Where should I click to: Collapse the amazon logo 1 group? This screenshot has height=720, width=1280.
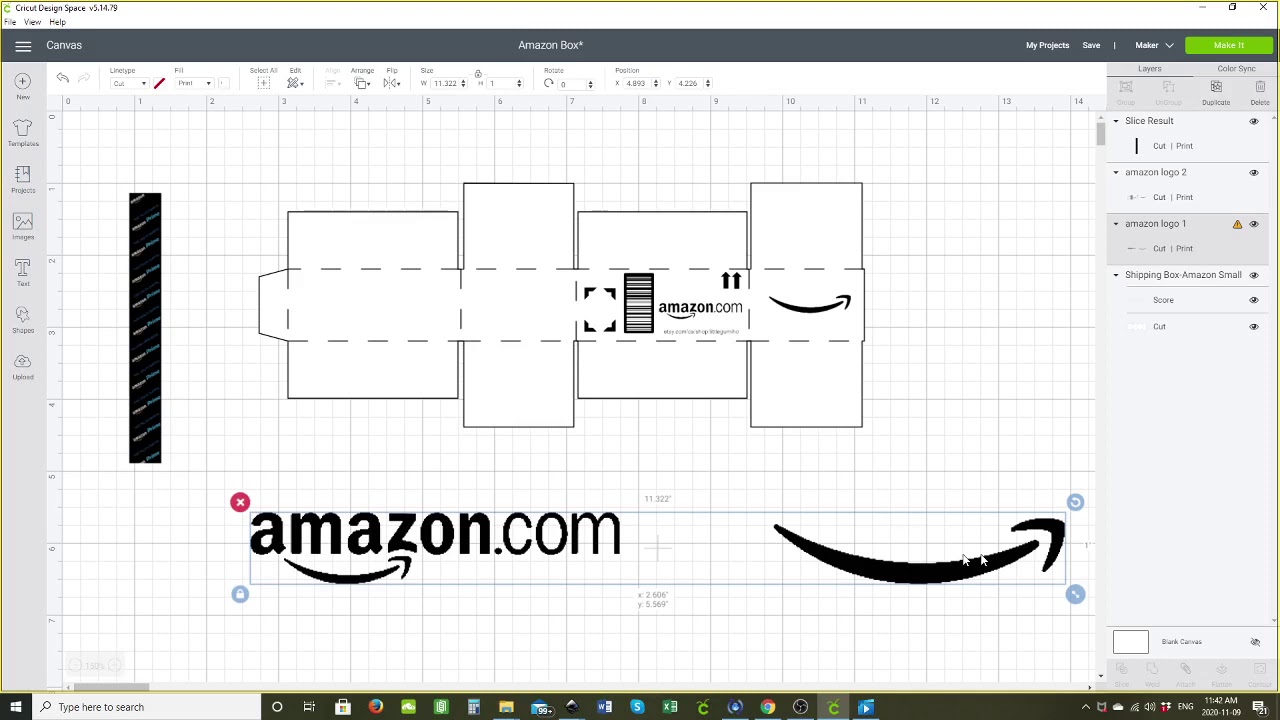1116,224
